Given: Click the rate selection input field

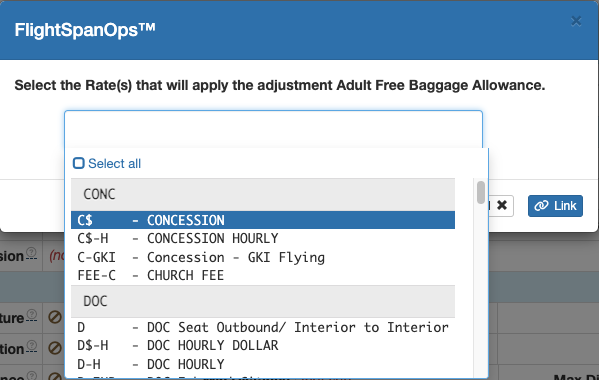Looking at the screenshot, I should coord(274,129).
